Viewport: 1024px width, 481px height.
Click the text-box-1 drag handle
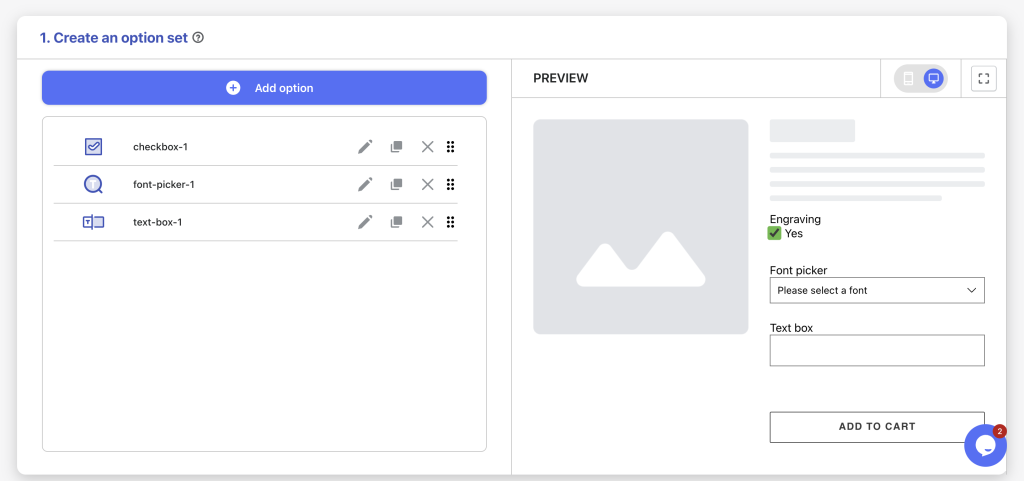pyautogui.click(x=450, y=223)
